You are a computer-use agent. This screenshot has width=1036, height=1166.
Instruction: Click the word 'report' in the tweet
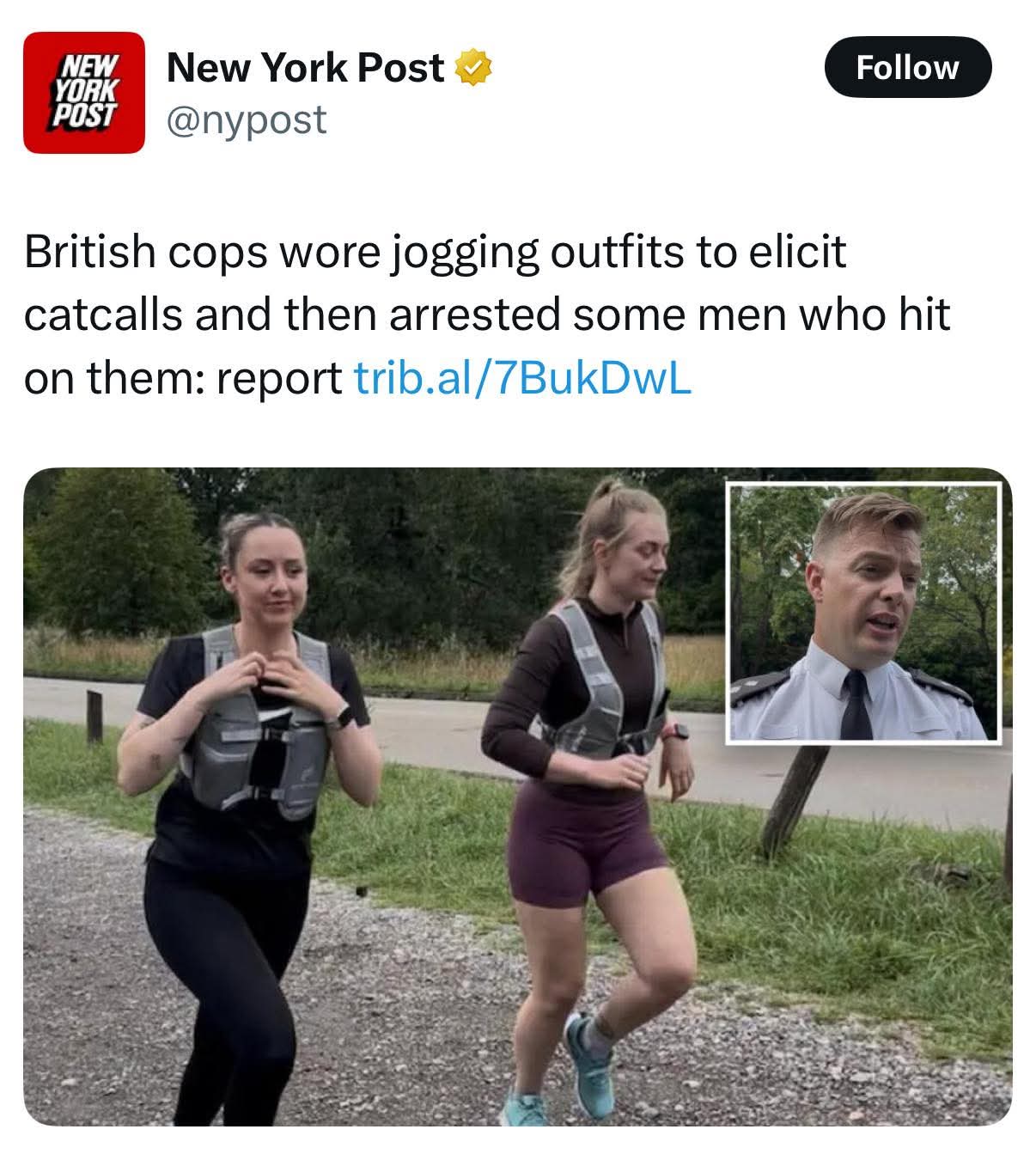(278, 379)
